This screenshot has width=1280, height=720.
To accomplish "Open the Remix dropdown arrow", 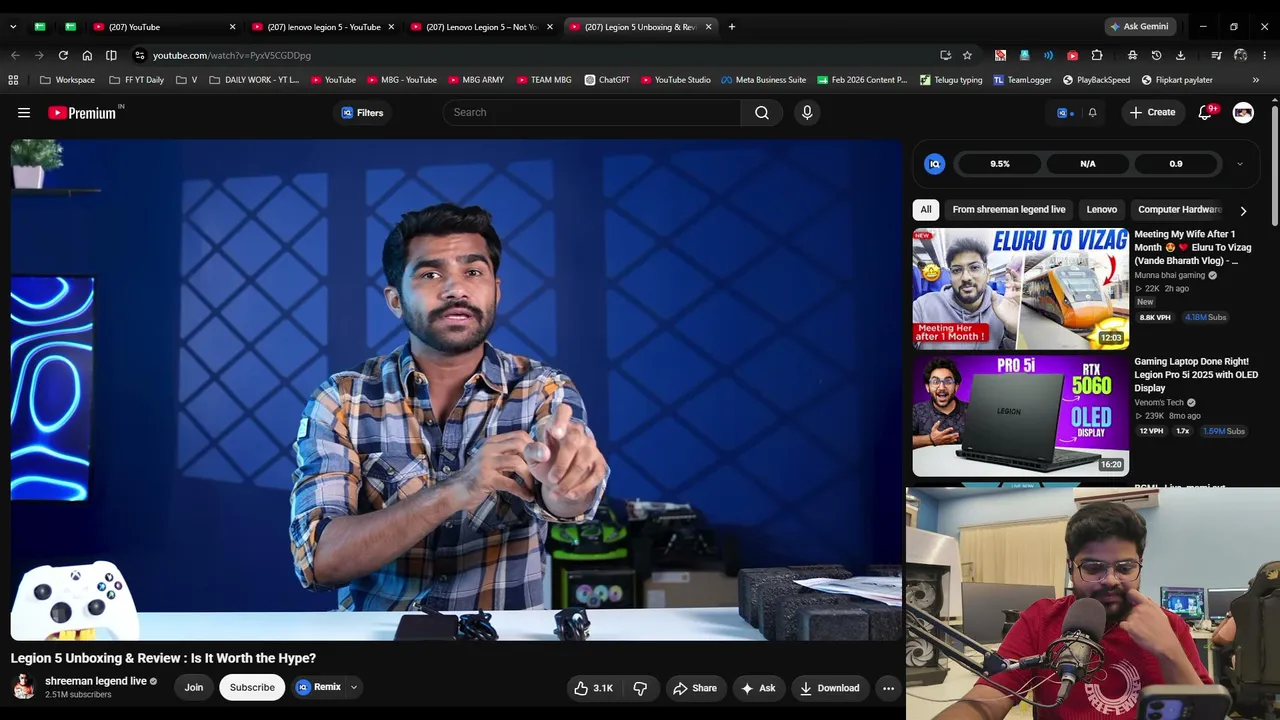I will 353,688.
